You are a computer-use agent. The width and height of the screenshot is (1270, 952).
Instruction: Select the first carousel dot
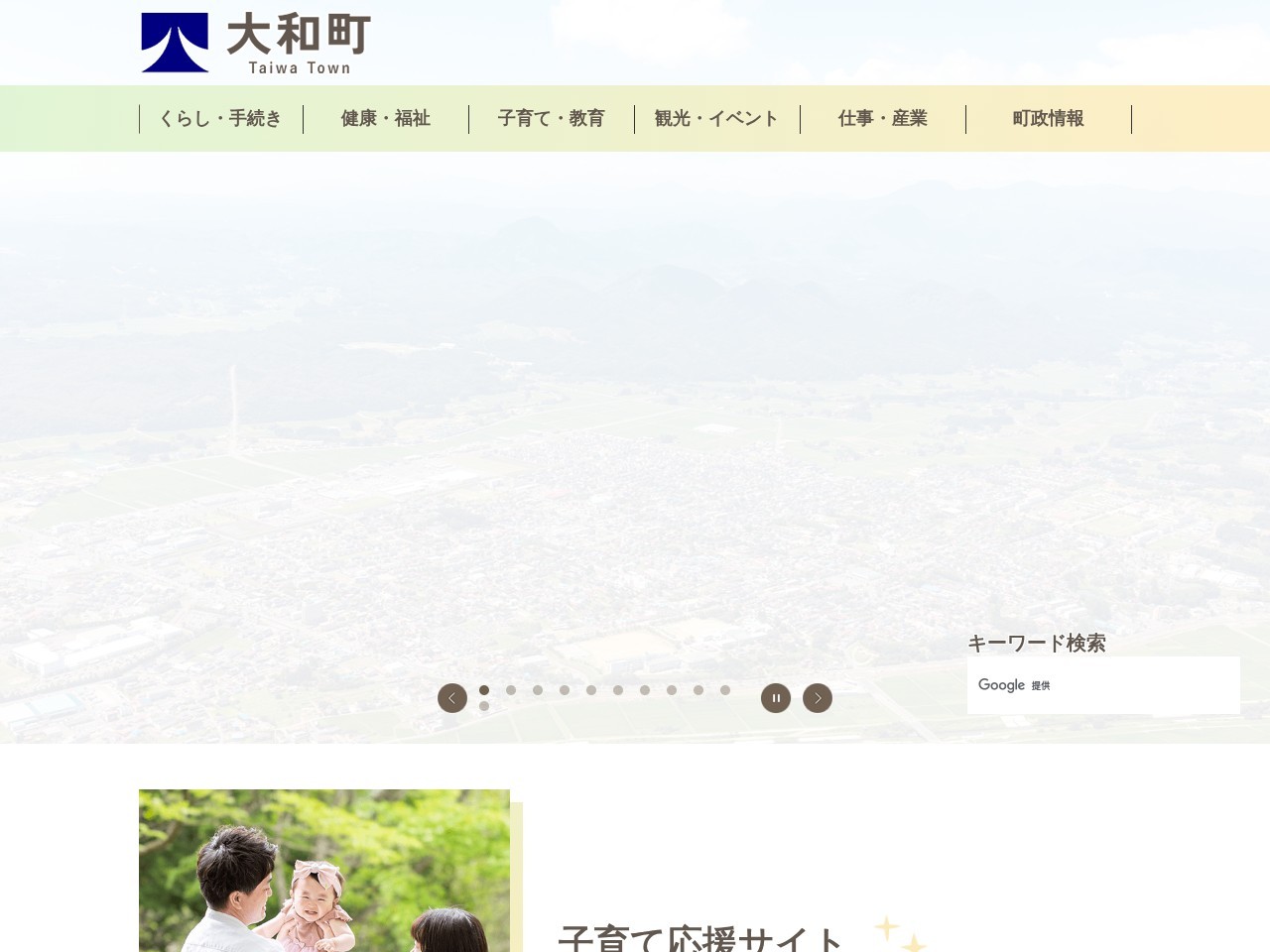click(484, 689)
